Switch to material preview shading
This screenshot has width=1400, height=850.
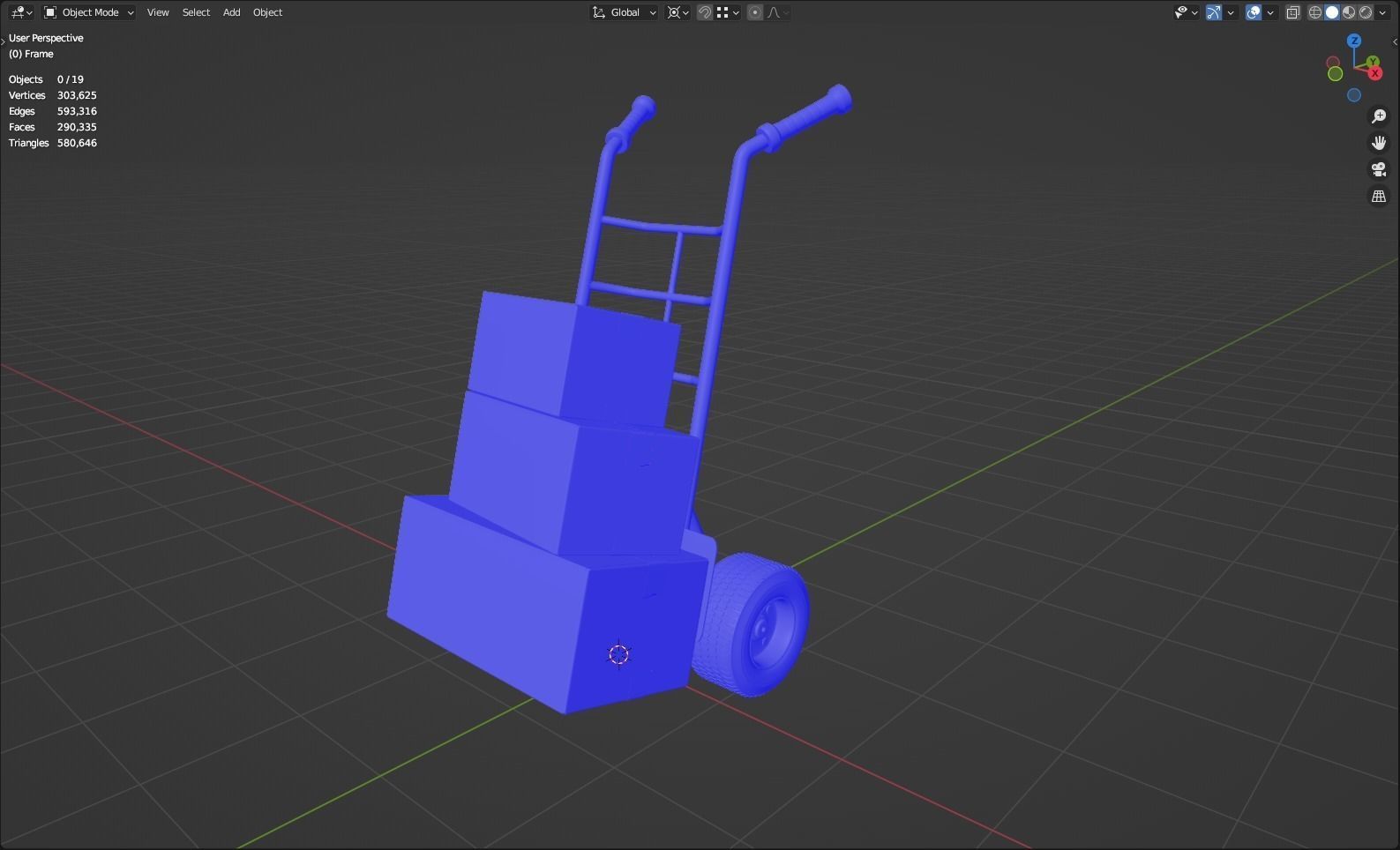tap(1349, 12)
